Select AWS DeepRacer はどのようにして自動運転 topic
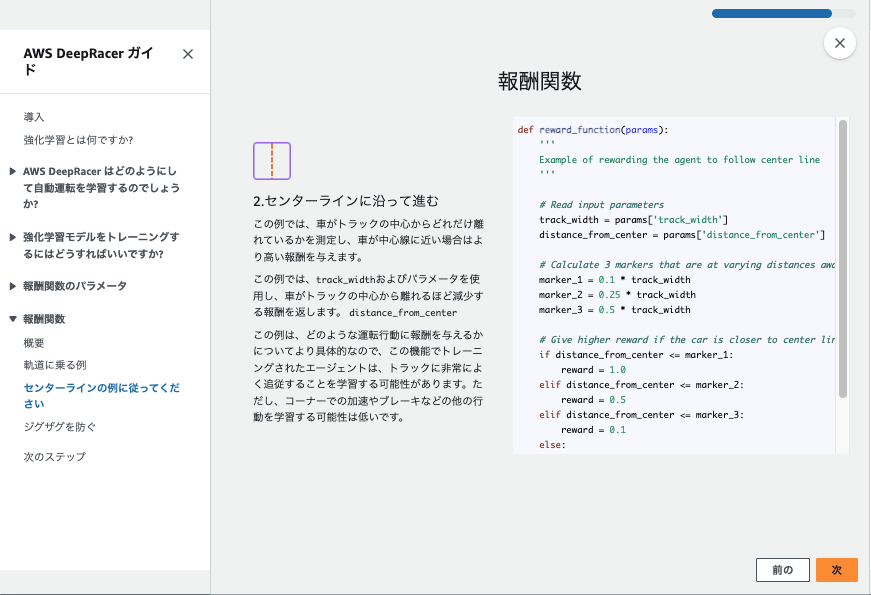 102,187
